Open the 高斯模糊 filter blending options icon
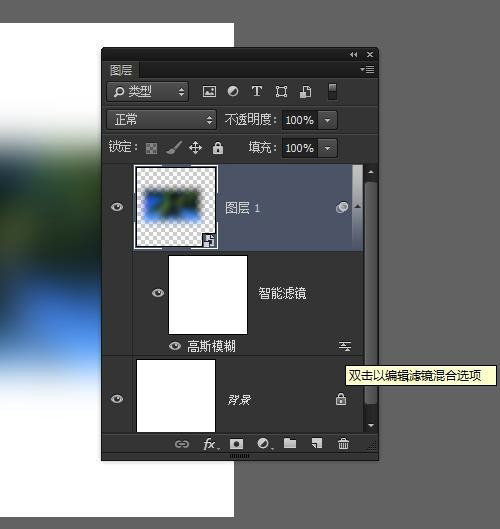This screenshot has height=529, width=500. tap(345, 346)
